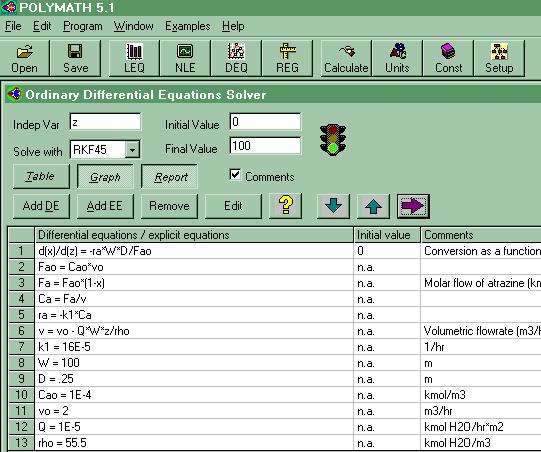The height and width of the screenshot is (452, 541).
Task: Toggle the Table output option
Action: pyautogui.click(x=41, y=176)
